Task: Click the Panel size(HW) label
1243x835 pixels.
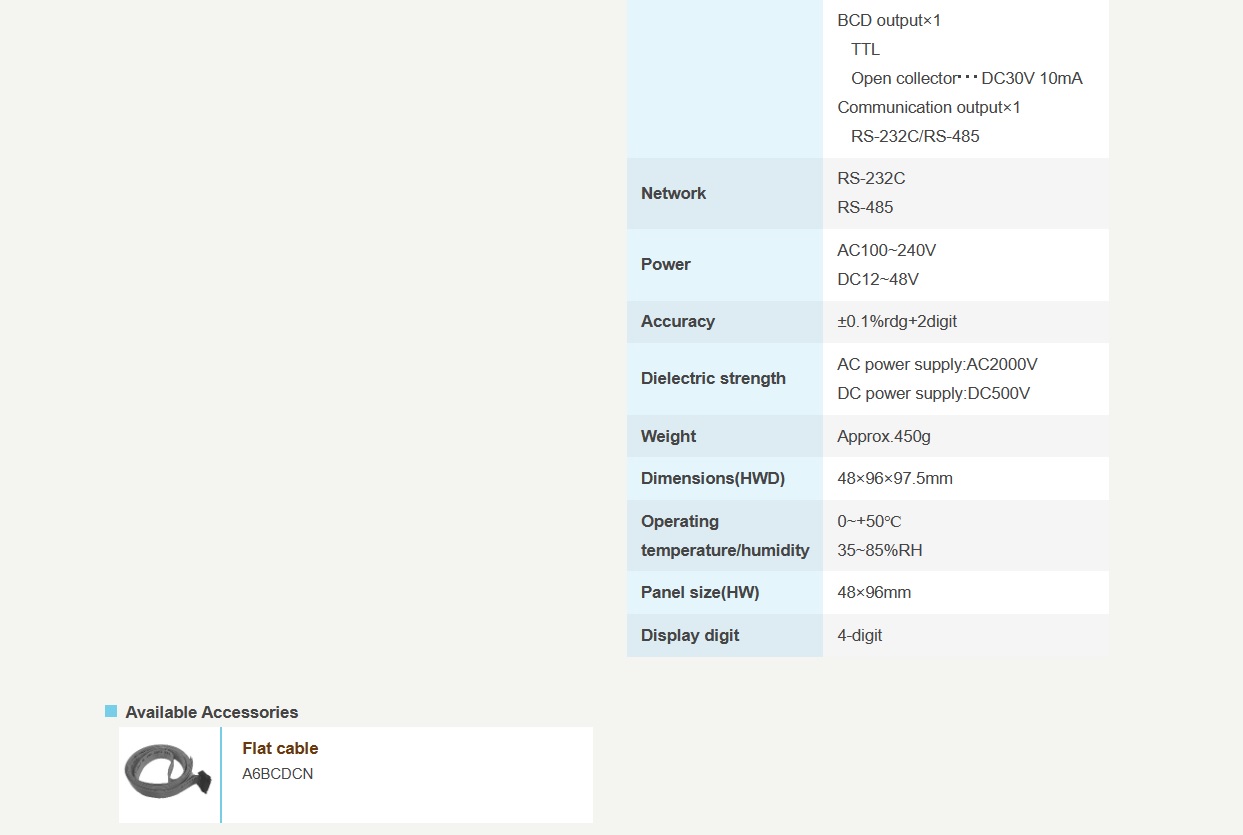Action: coord(700,592)
